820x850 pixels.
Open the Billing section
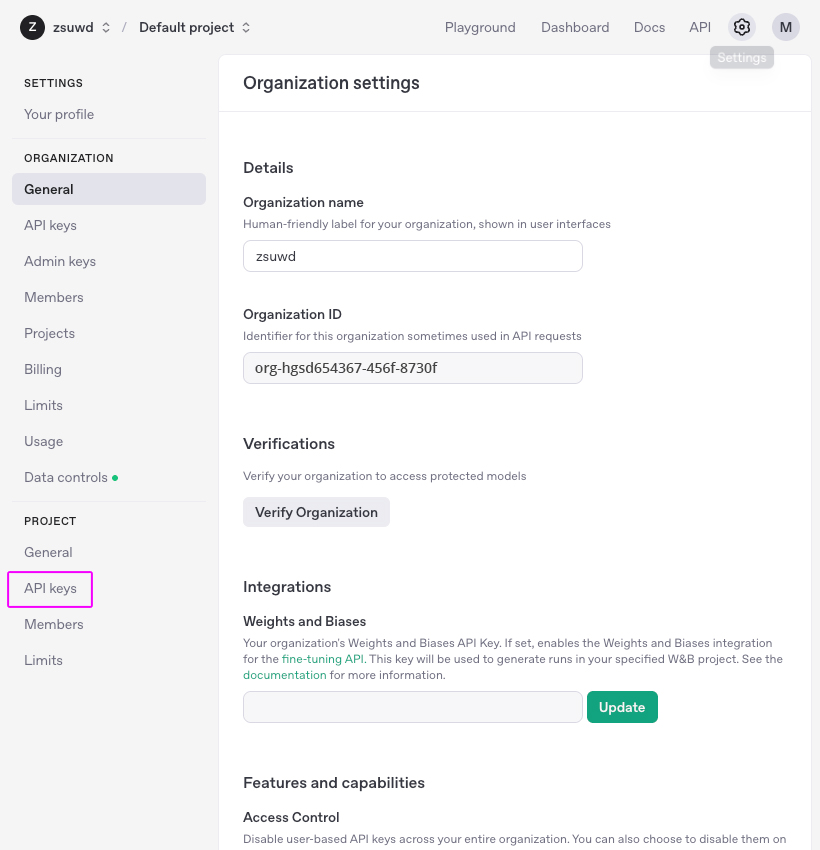(x=43, y=369)
